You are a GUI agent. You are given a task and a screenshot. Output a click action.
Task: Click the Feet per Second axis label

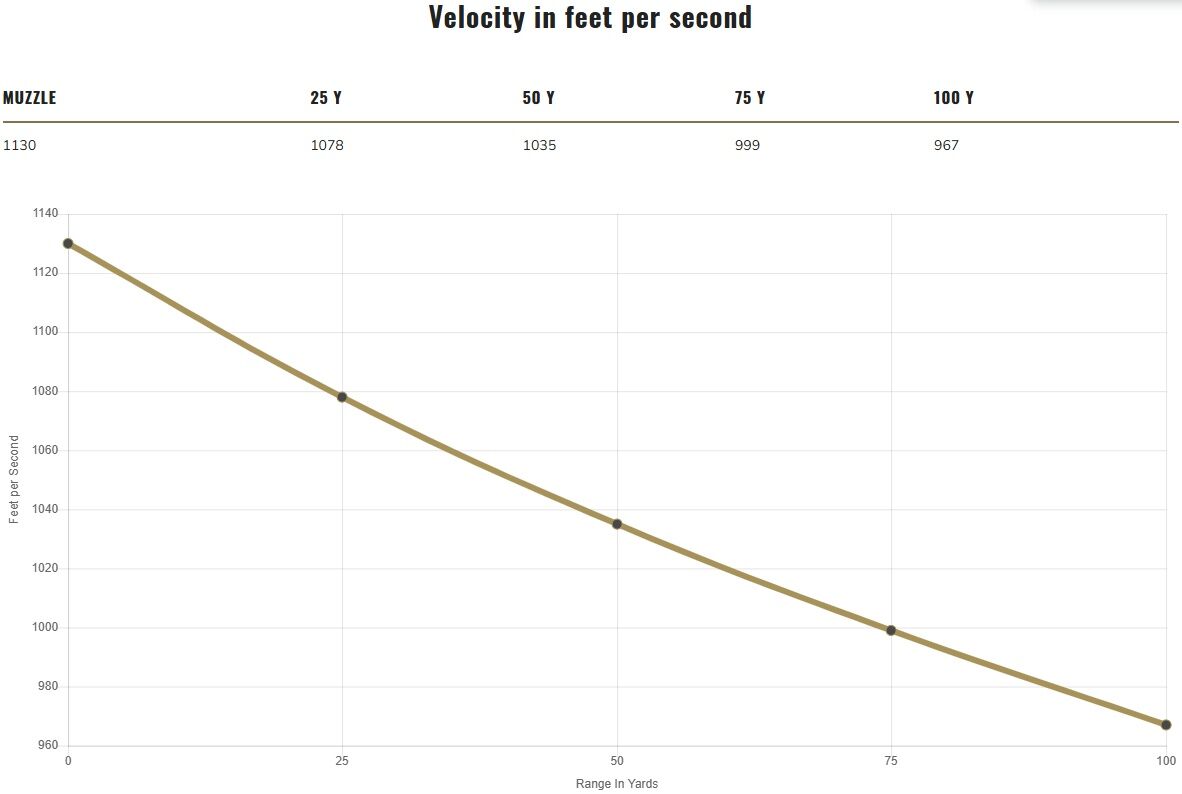(x=14, y=480)
